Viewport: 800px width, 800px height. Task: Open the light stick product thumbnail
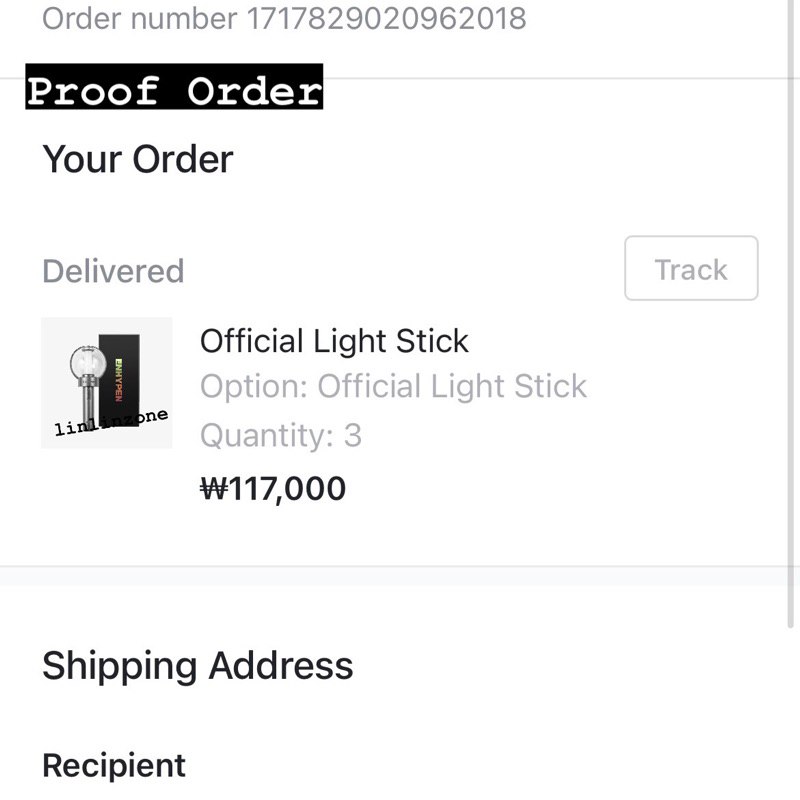(107, 383)
